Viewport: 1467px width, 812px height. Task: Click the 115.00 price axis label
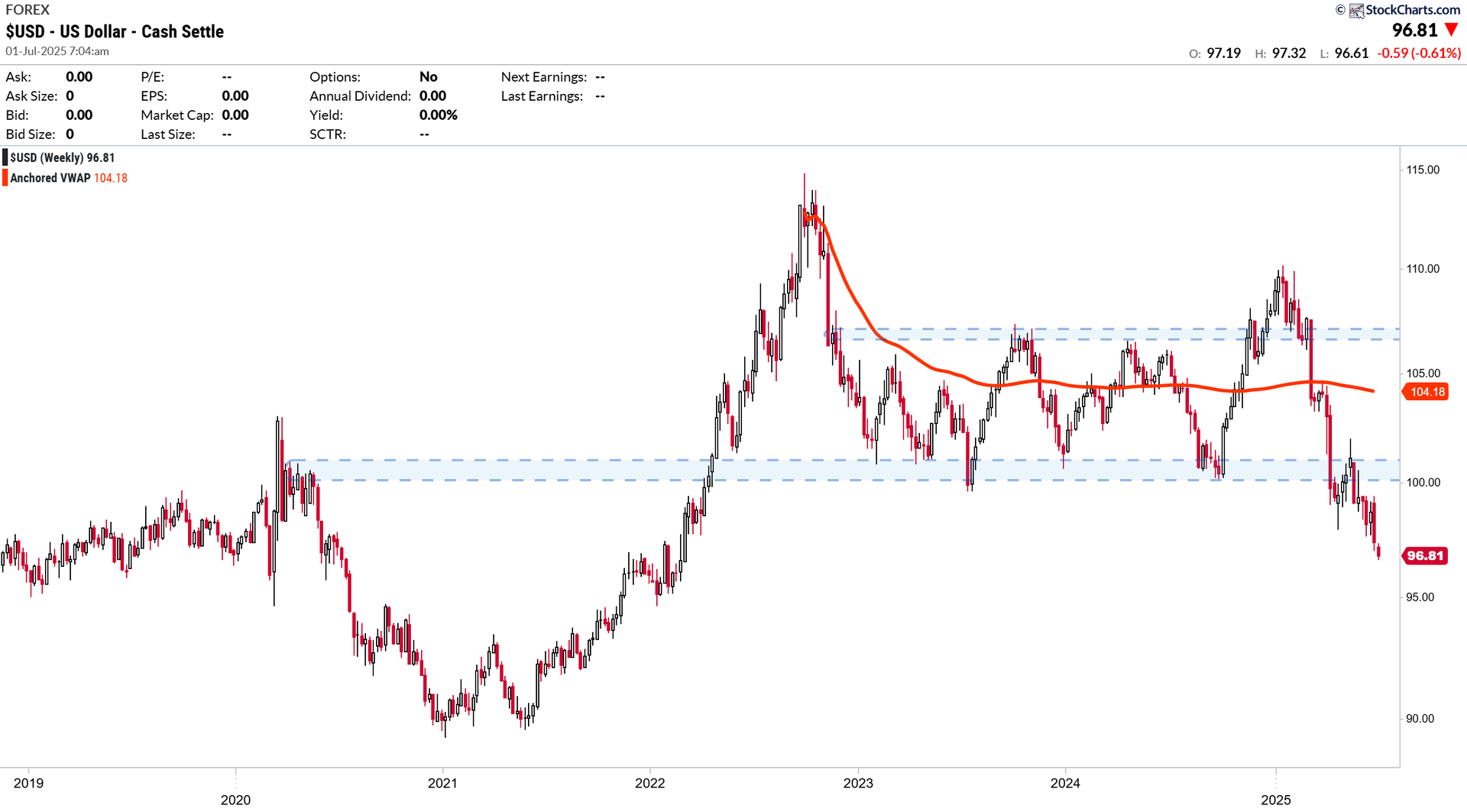click(1423, 170)
